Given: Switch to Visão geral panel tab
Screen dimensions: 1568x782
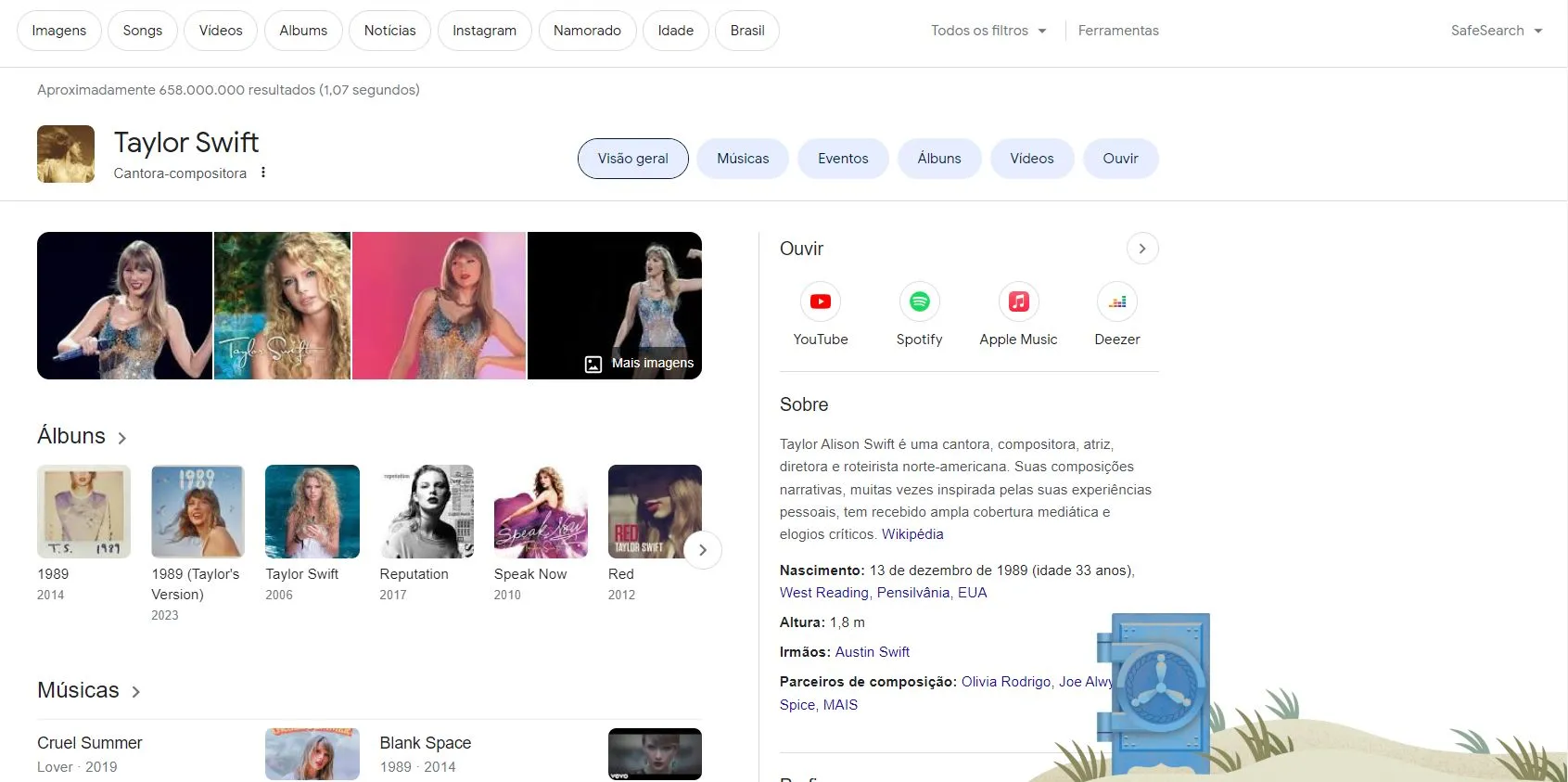Looking at the screenshot, I should pos(633,159).
